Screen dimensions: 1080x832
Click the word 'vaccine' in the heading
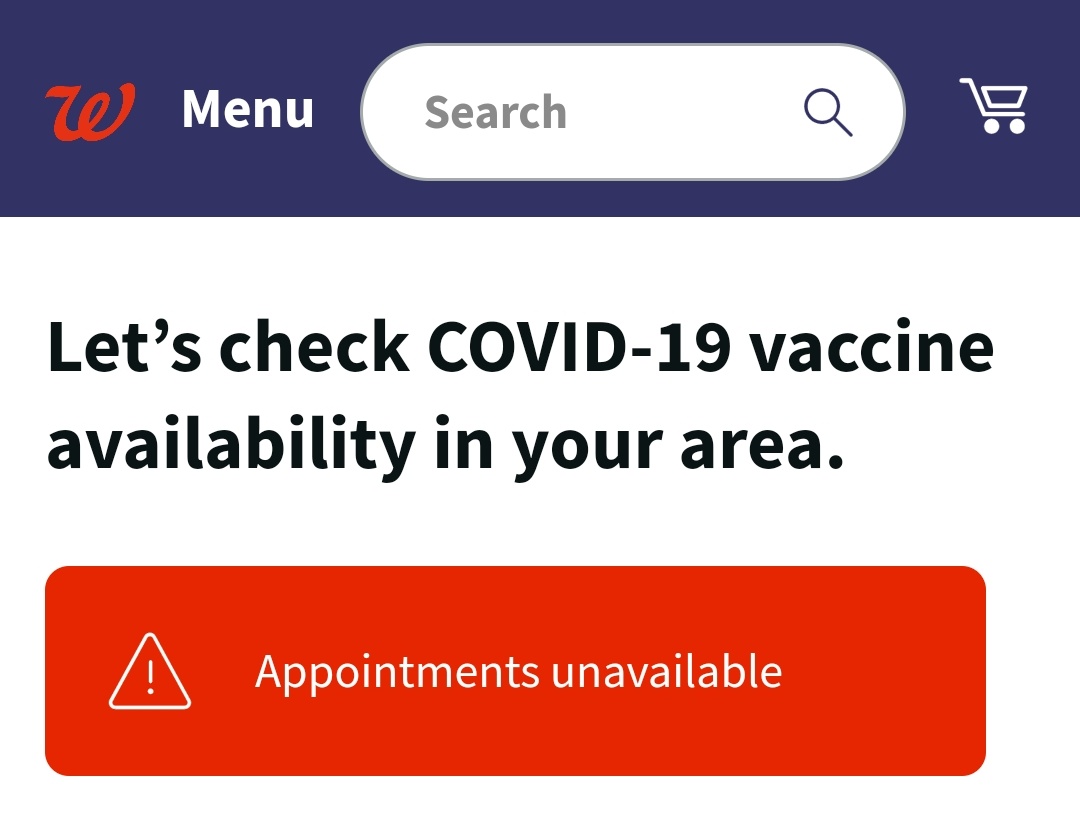872,348
